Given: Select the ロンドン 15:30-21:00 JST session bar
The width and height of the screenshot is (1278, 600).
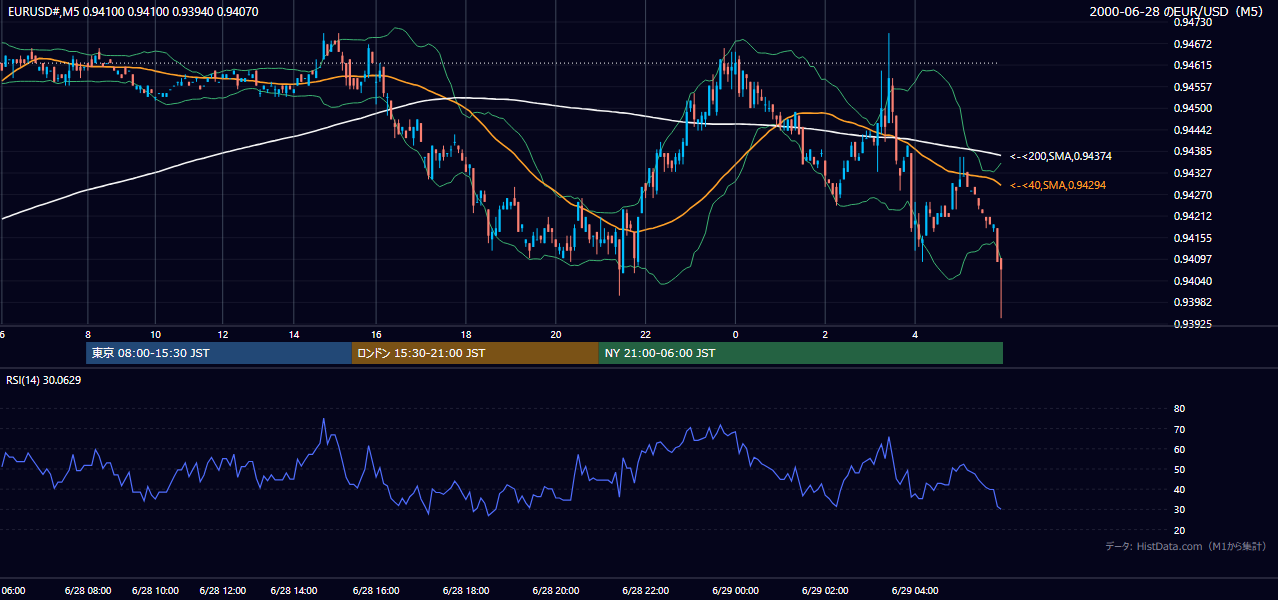Looking at the screenshot, I should 475,353.
